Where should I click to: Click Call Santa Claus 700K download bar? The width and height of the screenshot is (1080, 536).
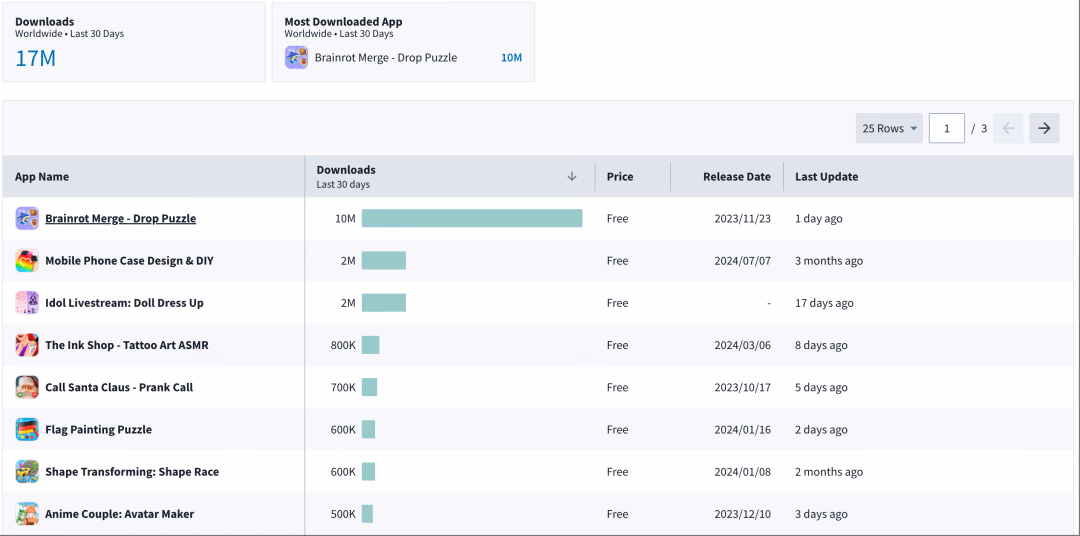[369, 387]
